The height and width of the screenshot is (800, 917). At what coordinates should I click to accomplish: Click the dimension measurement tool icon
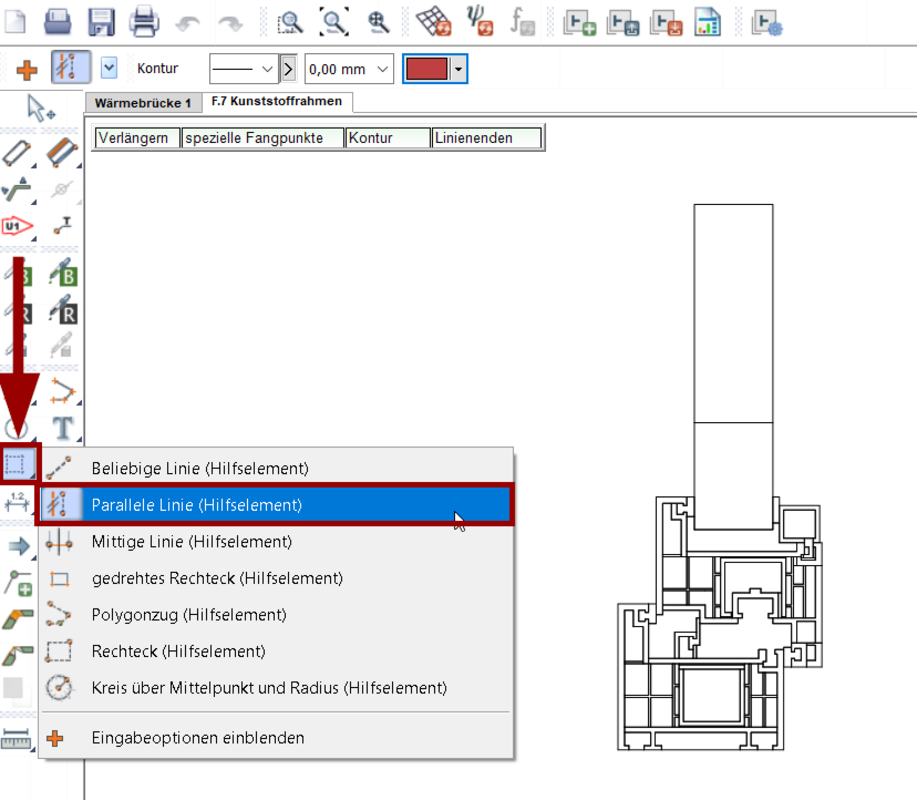pos(17,502)
